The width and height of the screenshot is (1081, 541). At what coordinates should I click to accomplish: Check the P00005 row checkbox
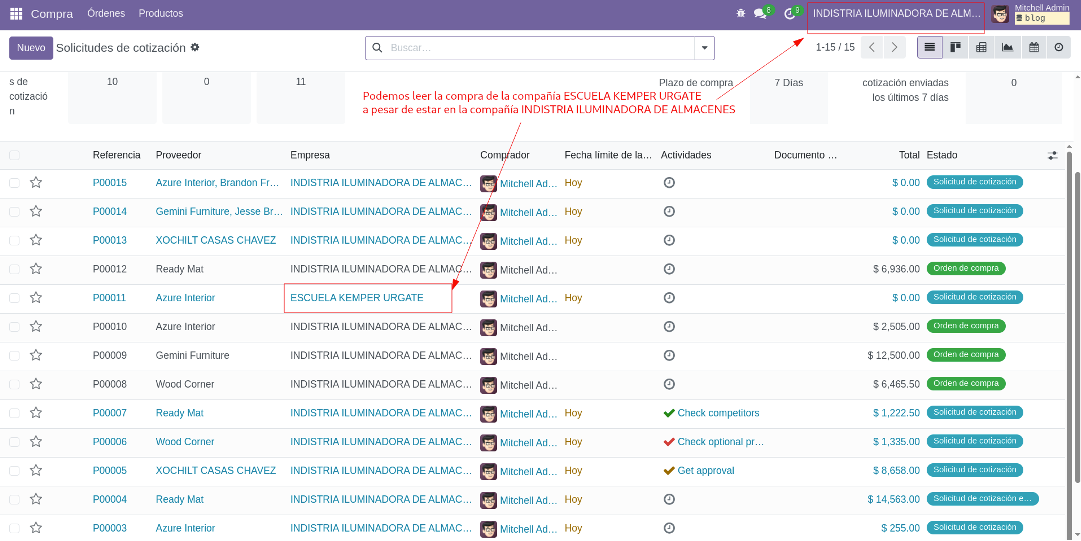pyautogui.click(x=14, y=470)
